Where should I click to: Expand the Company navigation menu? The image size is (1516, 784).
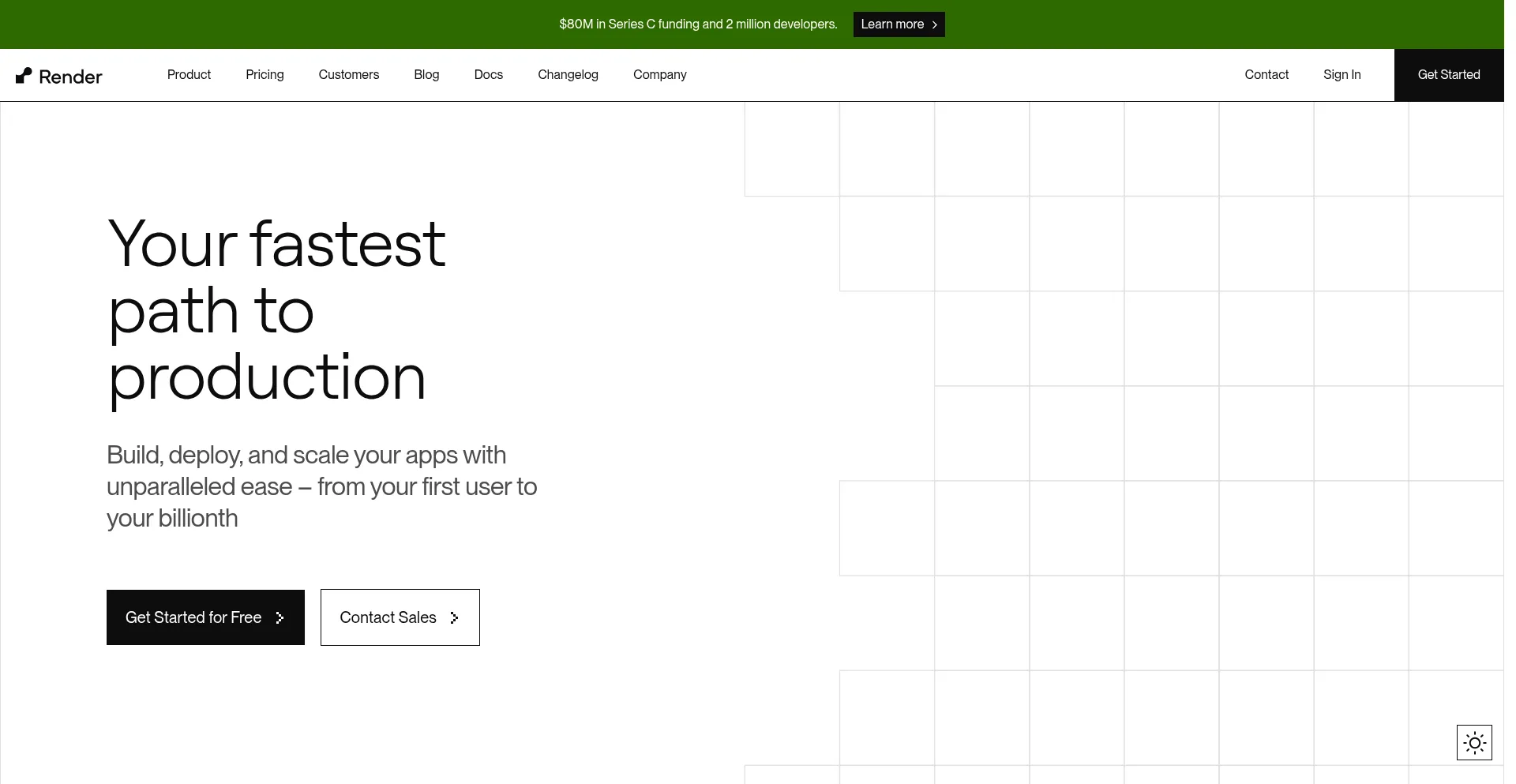[x=659, y=75]
